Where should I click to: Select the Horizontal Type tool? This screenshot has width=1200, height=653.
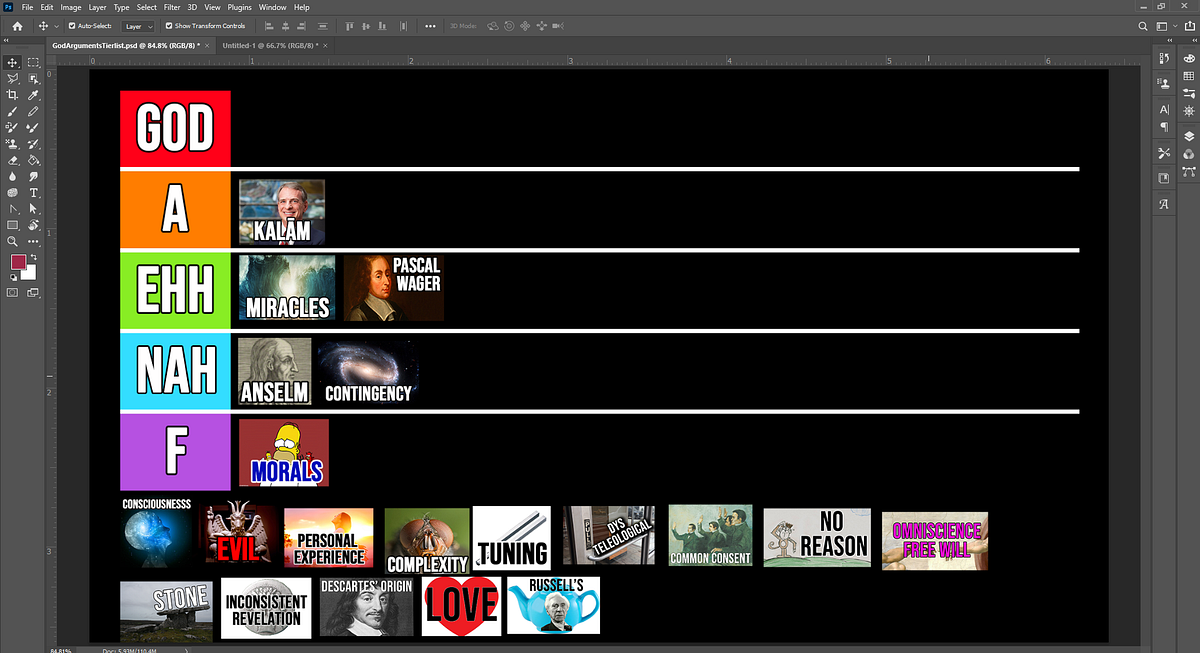tap(34, 192)
